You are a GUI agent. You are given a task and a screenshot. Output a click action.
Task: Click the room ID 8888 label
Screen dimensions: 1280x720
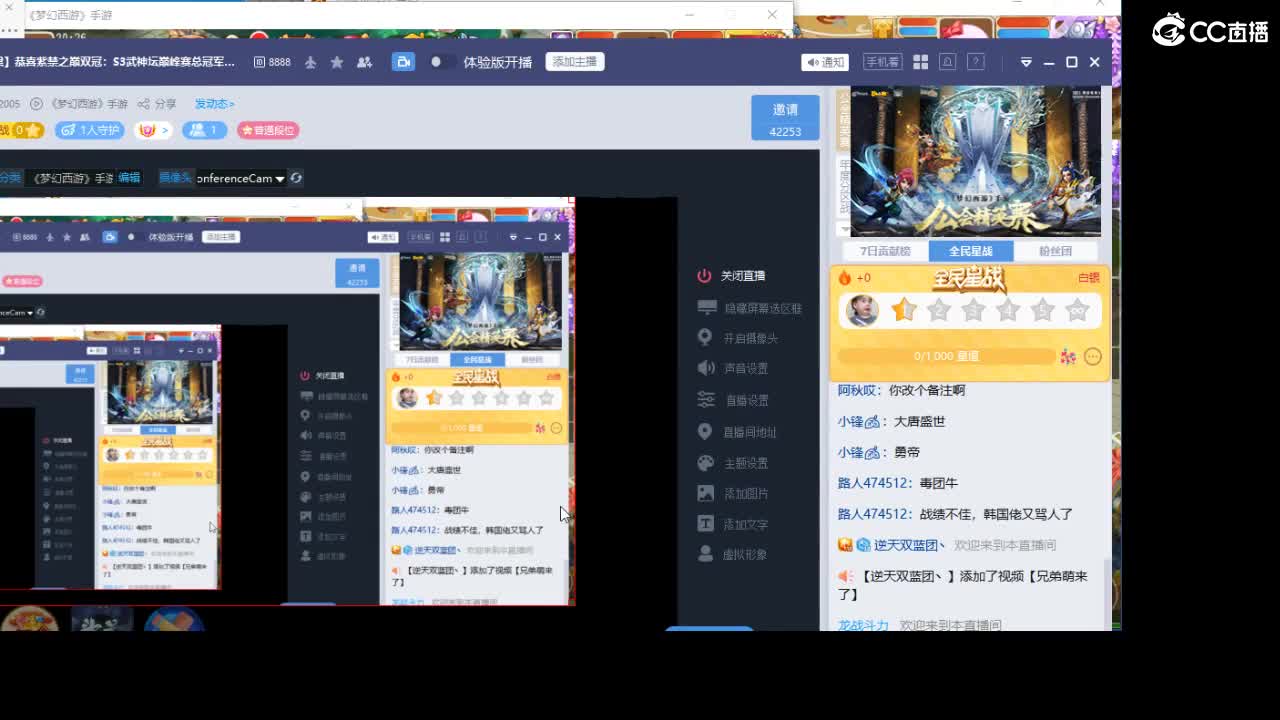272,62
